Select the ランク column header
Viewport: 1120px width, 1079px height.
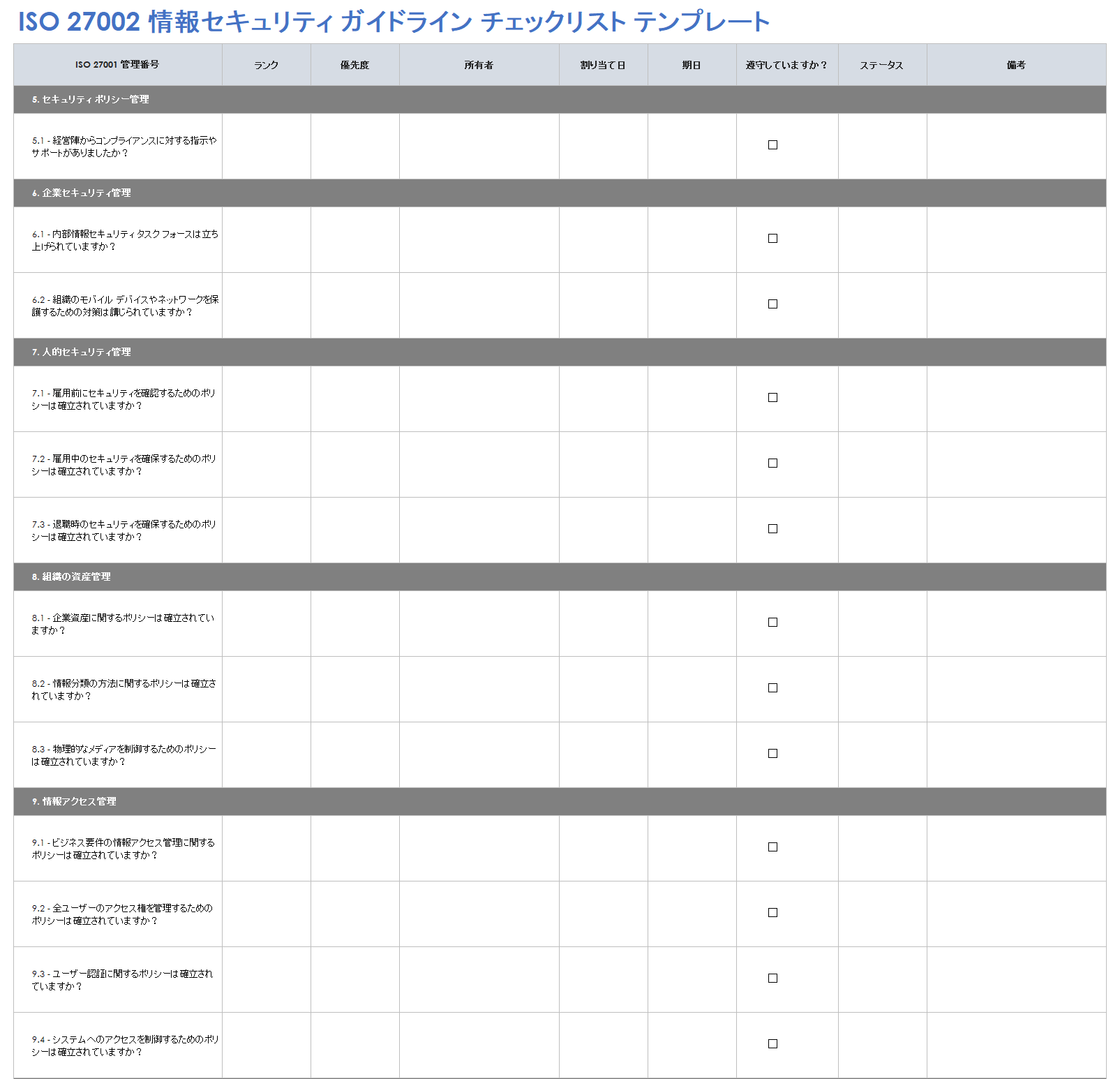point(267,65)
